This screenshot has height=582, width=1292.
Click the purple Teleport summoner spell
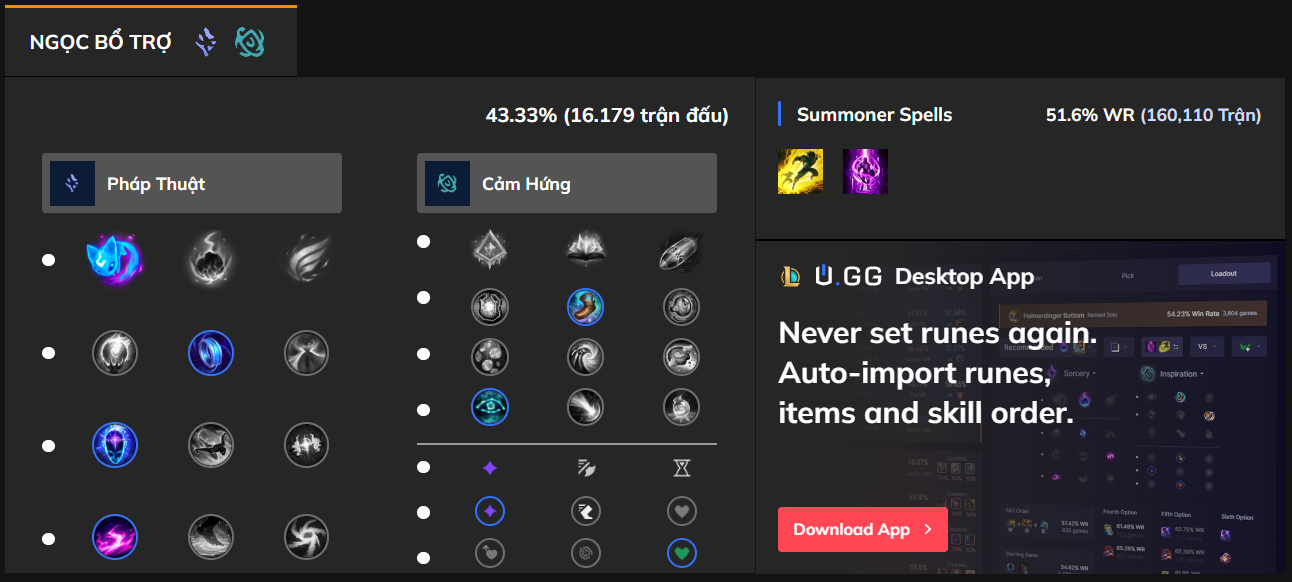click(865, 171)
